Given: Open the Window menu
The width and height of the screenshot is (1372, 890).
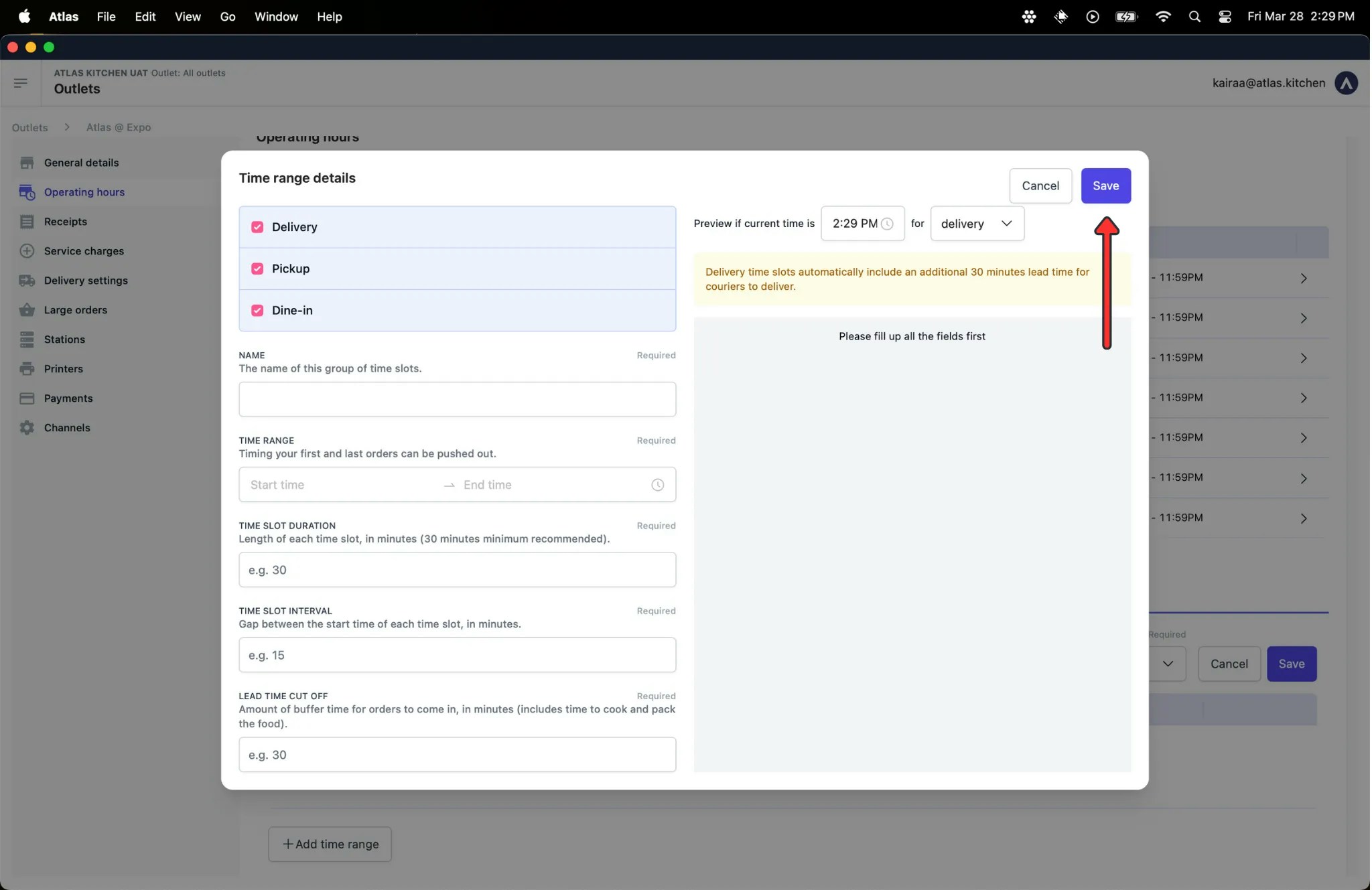Looking at the screenshot, I should [x=276, y=17].
